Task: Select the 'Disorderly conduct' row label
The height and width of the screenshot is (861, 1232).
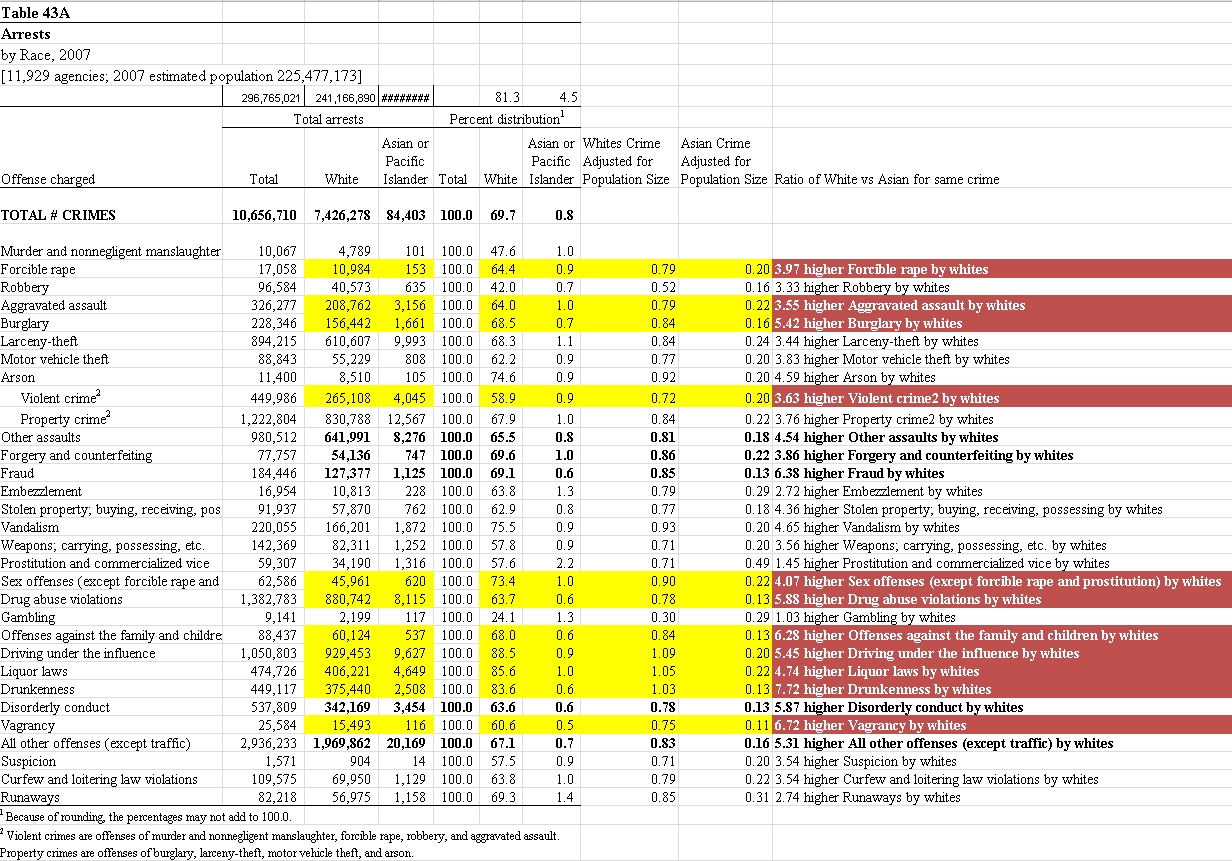Action: click(x=55, y=707)
